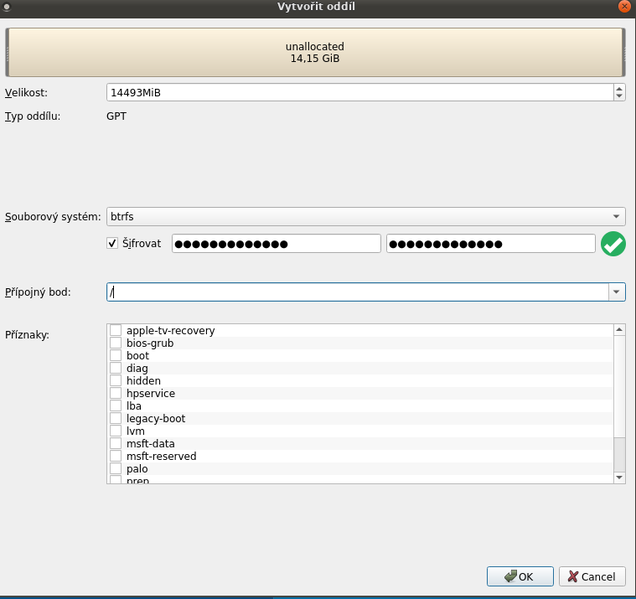Click the window menu icon in title bar
This screenshot has height=599, width=636.
point(7,7)
